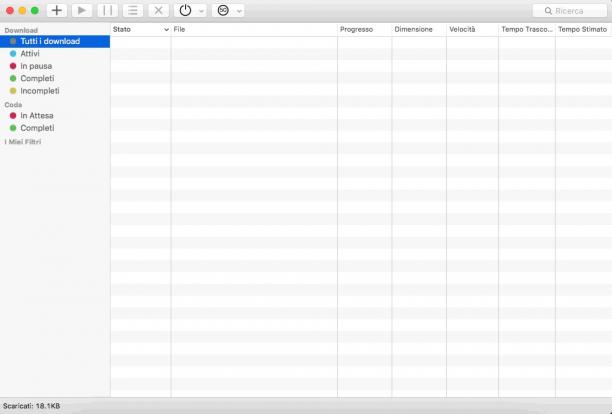
Task: Start download with the play button
Action: click(x=82, y=11)
